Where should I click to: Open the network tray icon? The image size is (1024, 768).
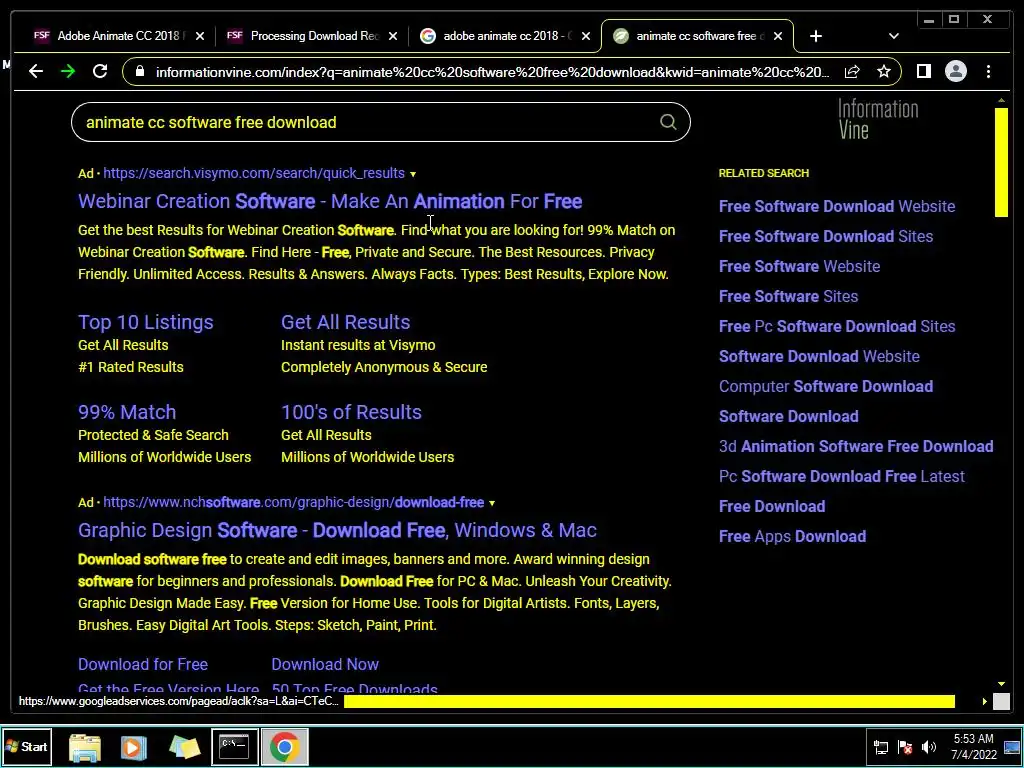click(x=881, y=747)
